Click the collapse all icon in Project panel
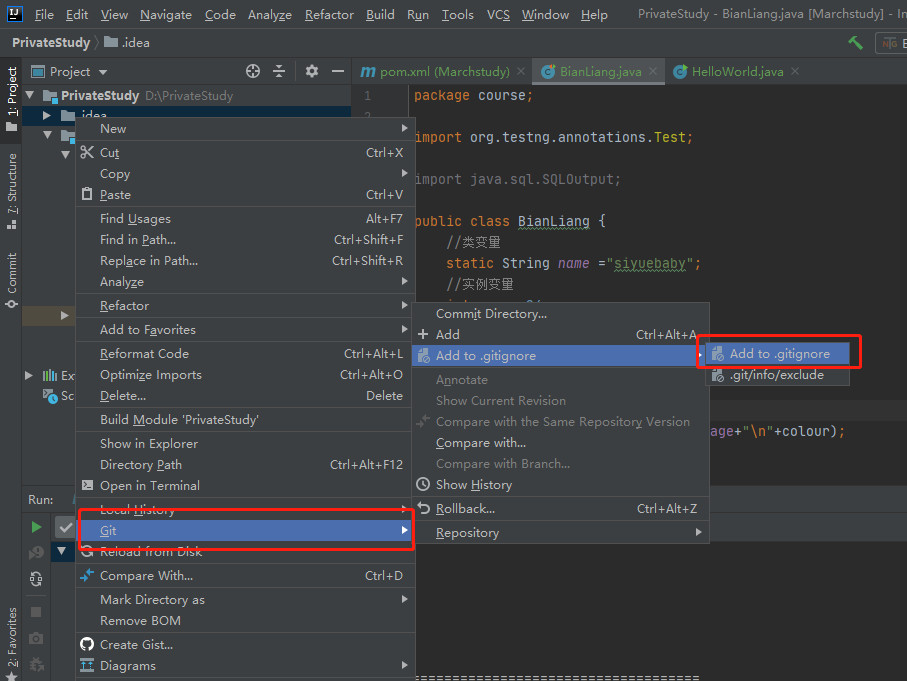This screenshot has height=681, width=907. [279, 71]
